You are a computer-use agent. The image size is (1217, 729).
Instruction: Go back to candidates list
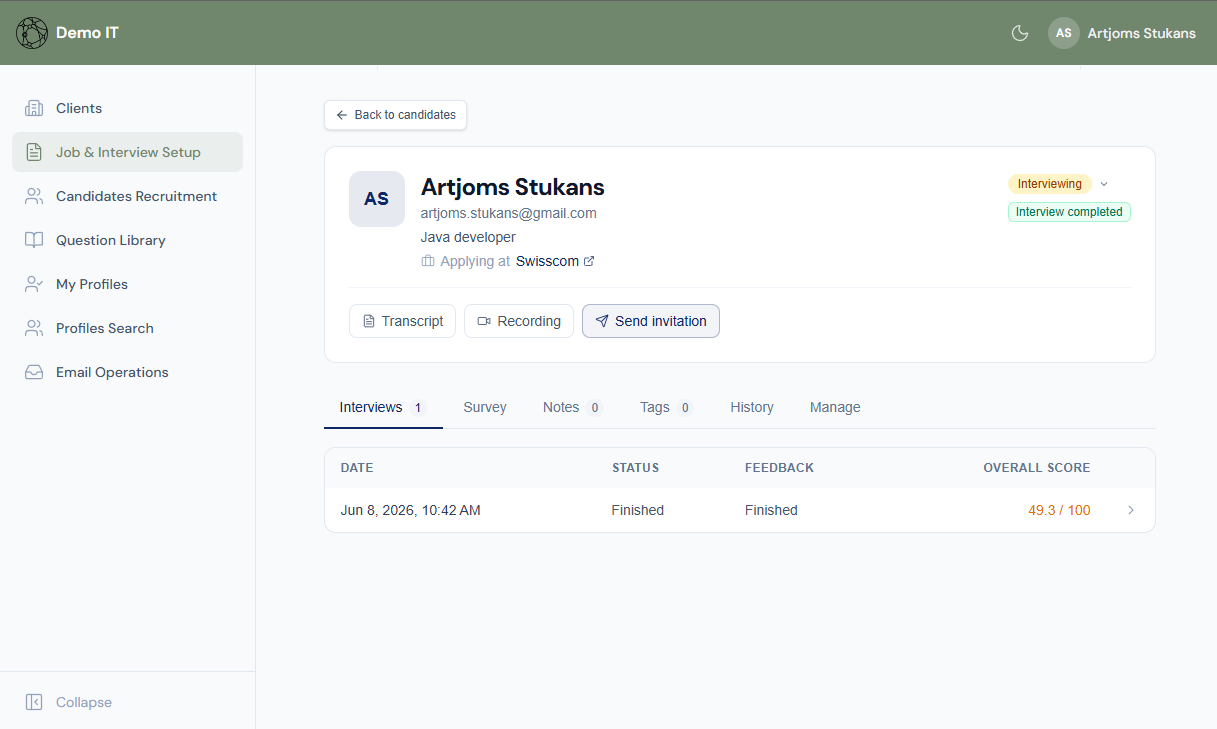coord(395,115)
